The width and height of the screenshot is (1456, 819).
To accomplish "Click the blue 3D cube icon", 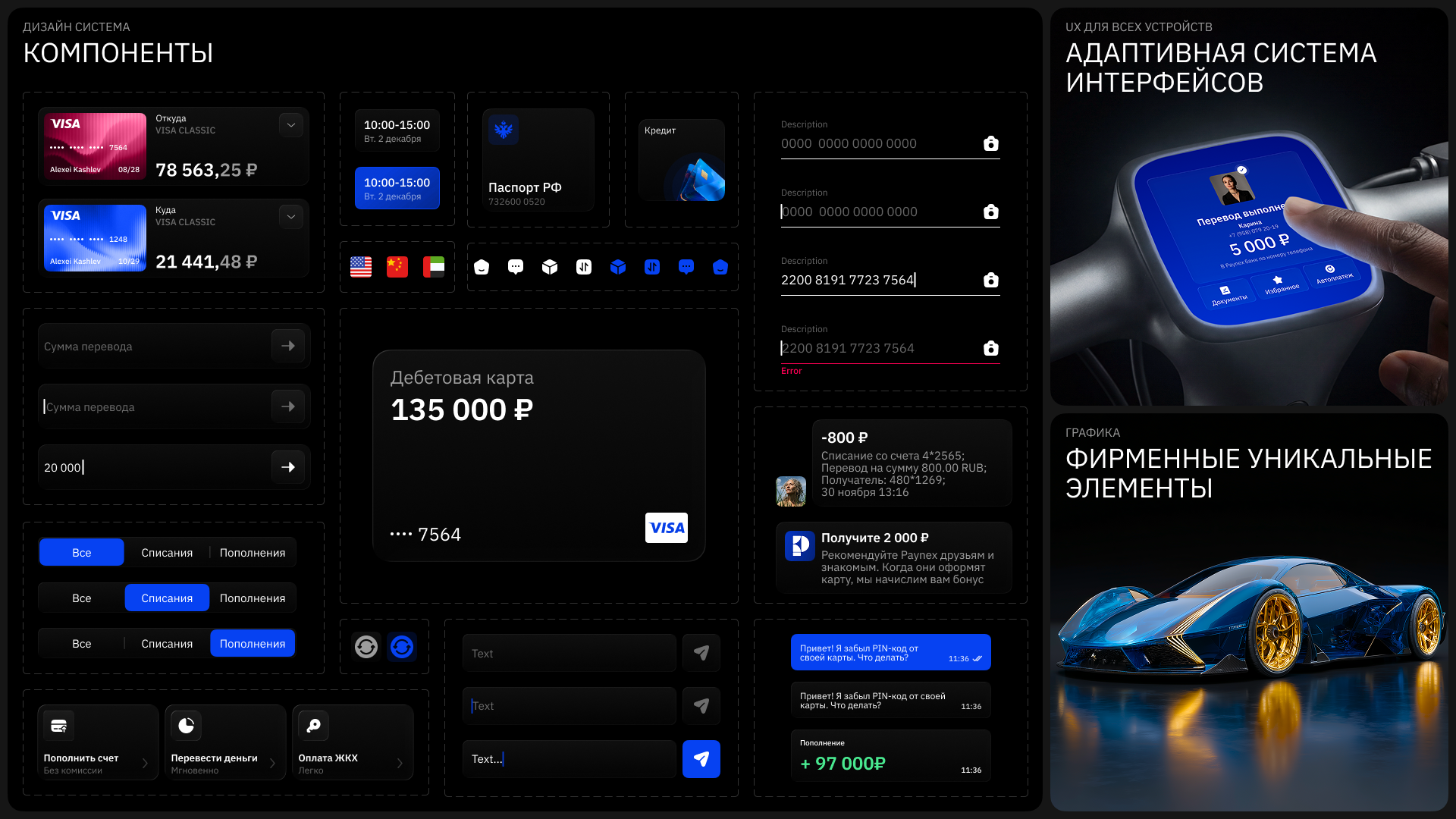I will point(618,267).
